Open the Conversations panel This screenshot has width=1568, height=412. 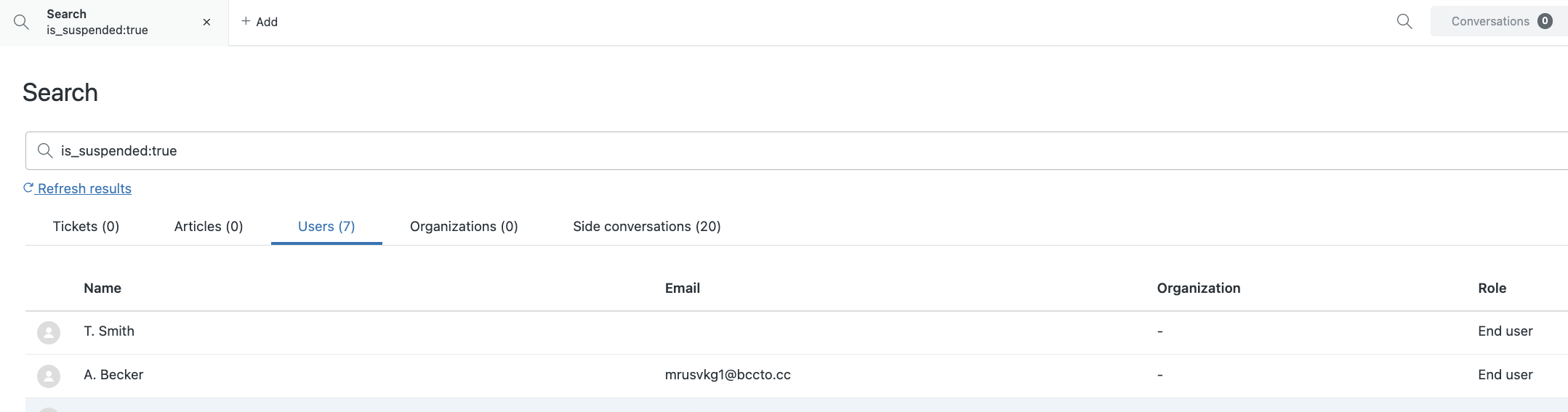tap(1499, 22)
